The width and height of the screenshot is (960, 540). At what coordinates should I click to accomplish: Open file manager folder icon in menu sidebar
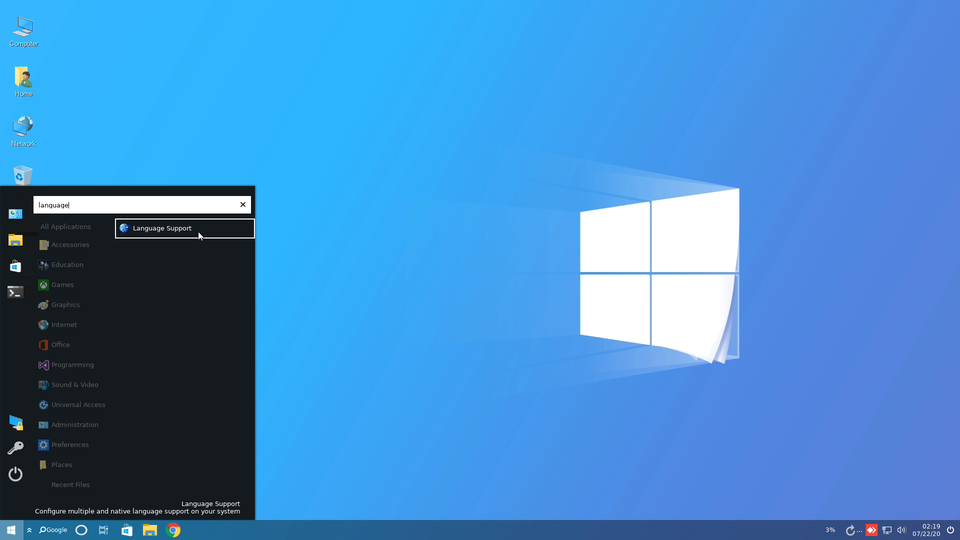click(x=15, y=240)
